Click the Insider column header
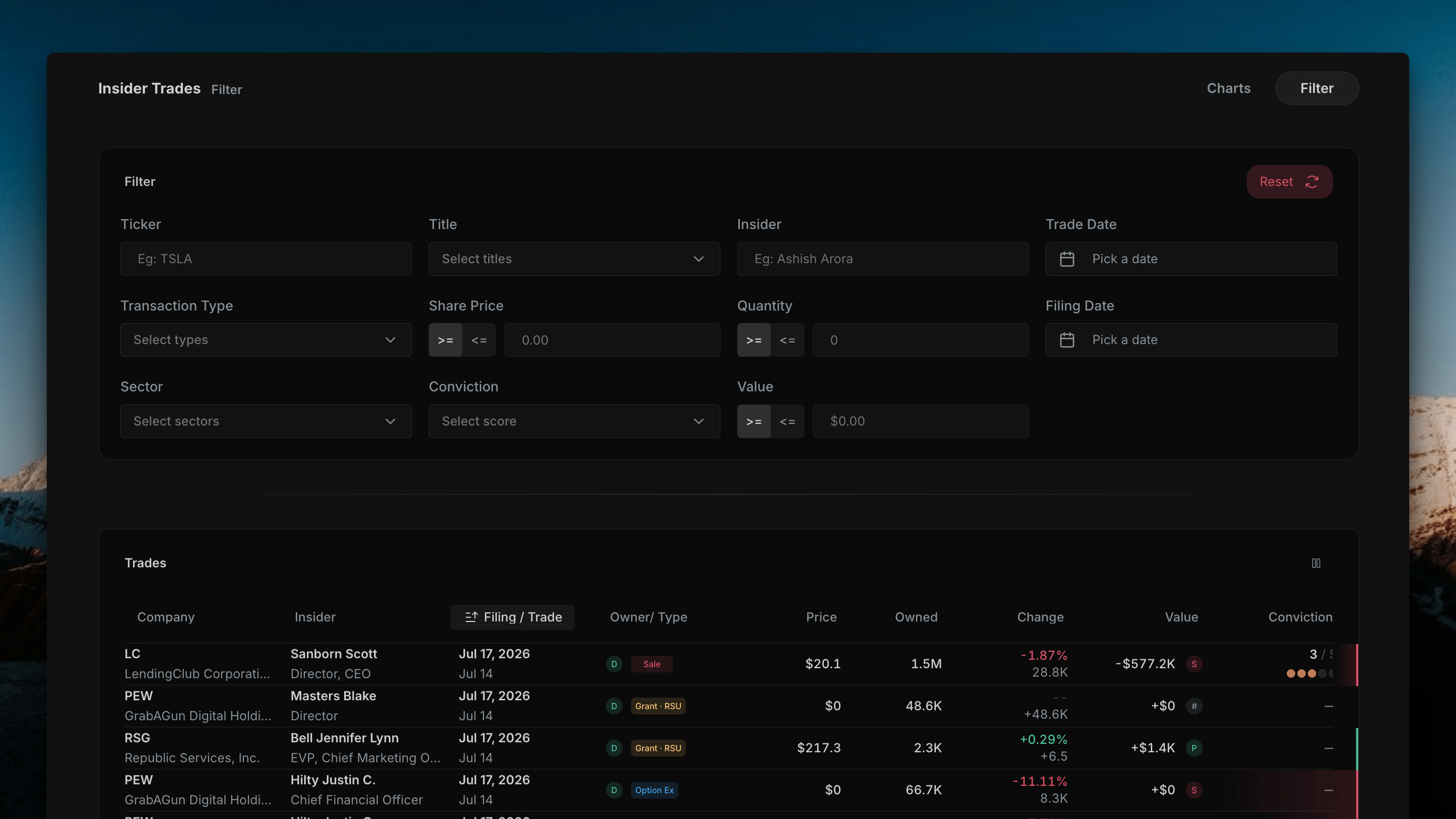The image size is (1456, 819). click(315, 617)
